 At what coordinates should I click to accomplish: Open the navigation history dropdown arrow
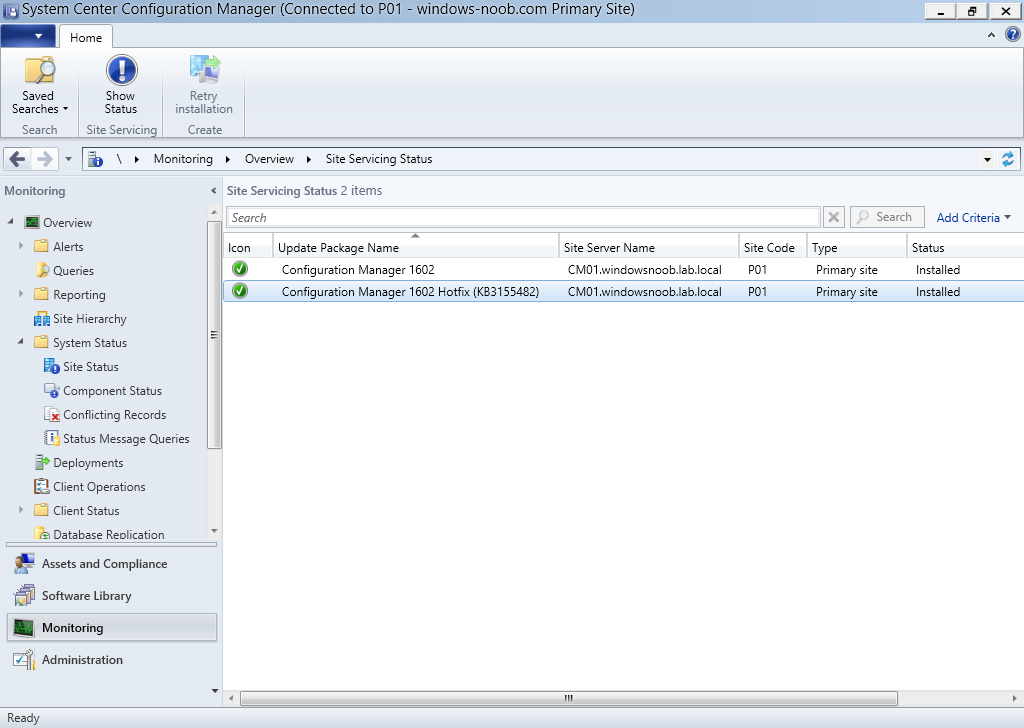(x=68, y=159)
